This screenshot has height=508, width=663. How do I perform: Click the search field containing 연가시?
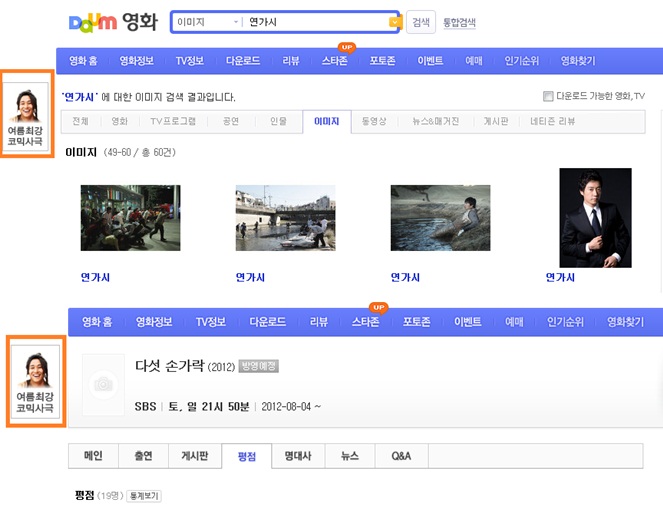coord(317,22)
